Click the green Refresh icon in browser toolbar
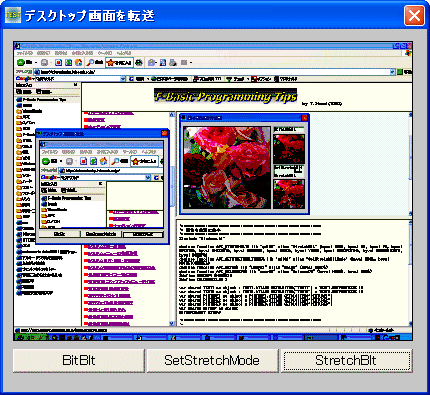This screenshot has height=395, width=430. pyautogui.click(x=68, y=62)
